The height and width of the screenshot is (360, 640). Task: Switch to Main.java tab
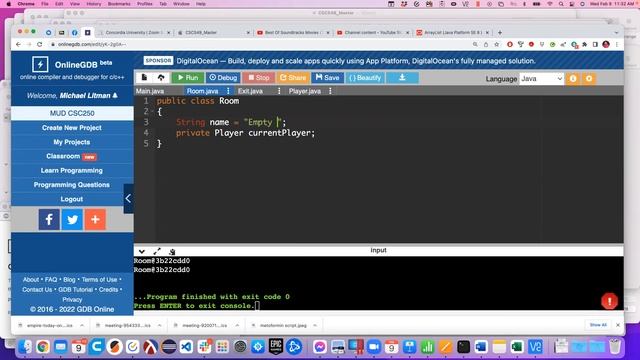tap(150, 91)
